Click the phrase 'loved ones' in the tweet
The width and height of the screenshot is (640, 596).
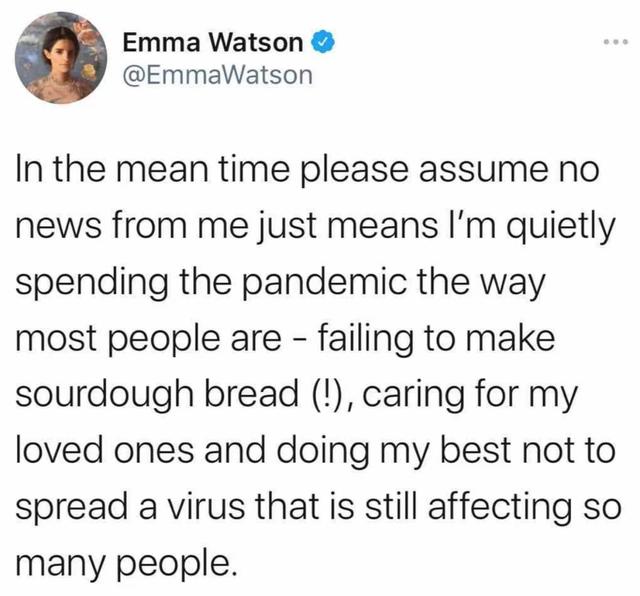pos(104,451)
